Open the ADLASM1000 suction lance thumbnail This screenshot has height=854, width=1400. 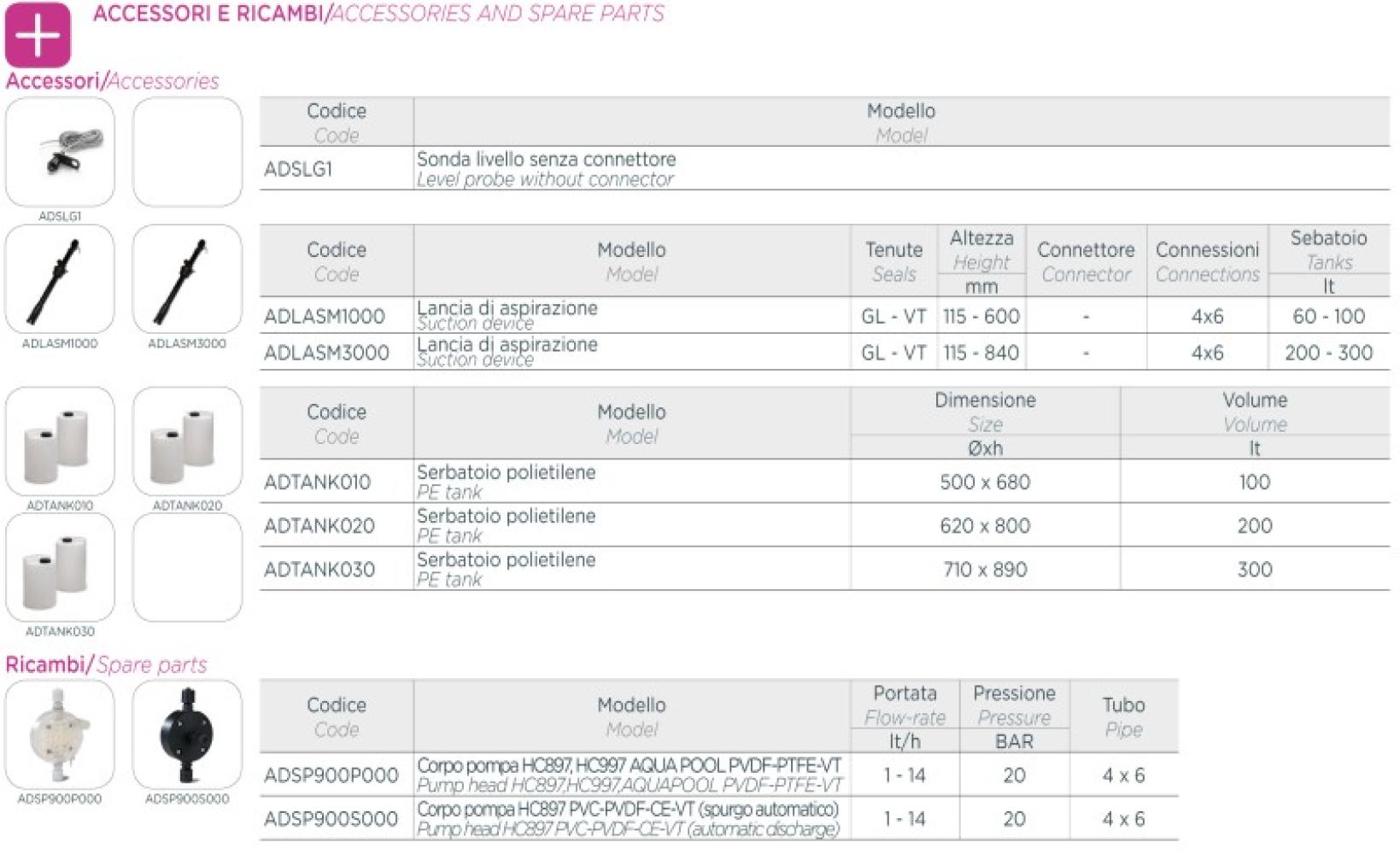[60, 278]
